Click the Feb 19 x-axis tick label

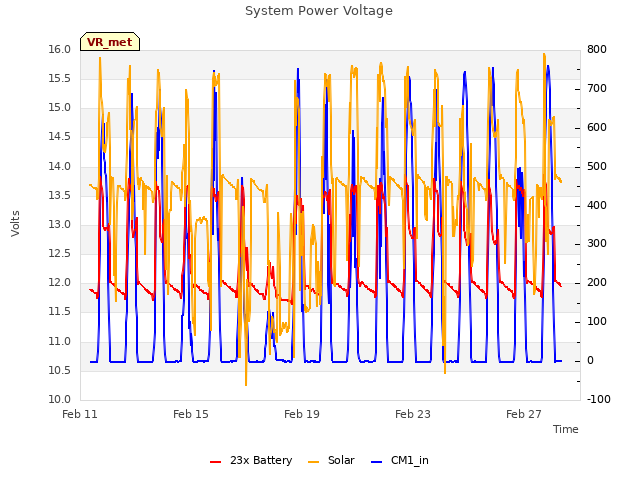(302, 414)
